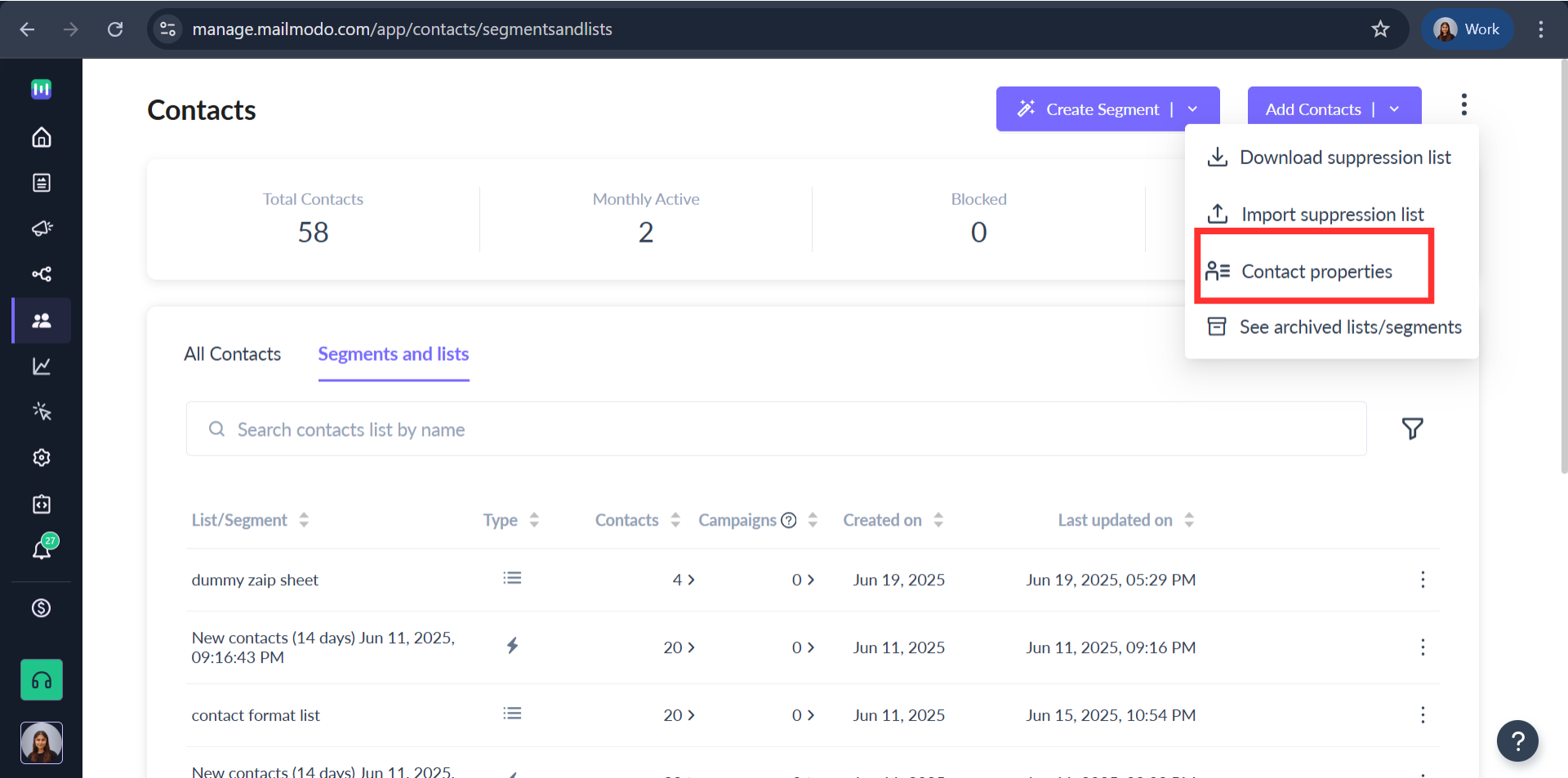
Task: Sort by Contacts column
Action: pos(675,520)
